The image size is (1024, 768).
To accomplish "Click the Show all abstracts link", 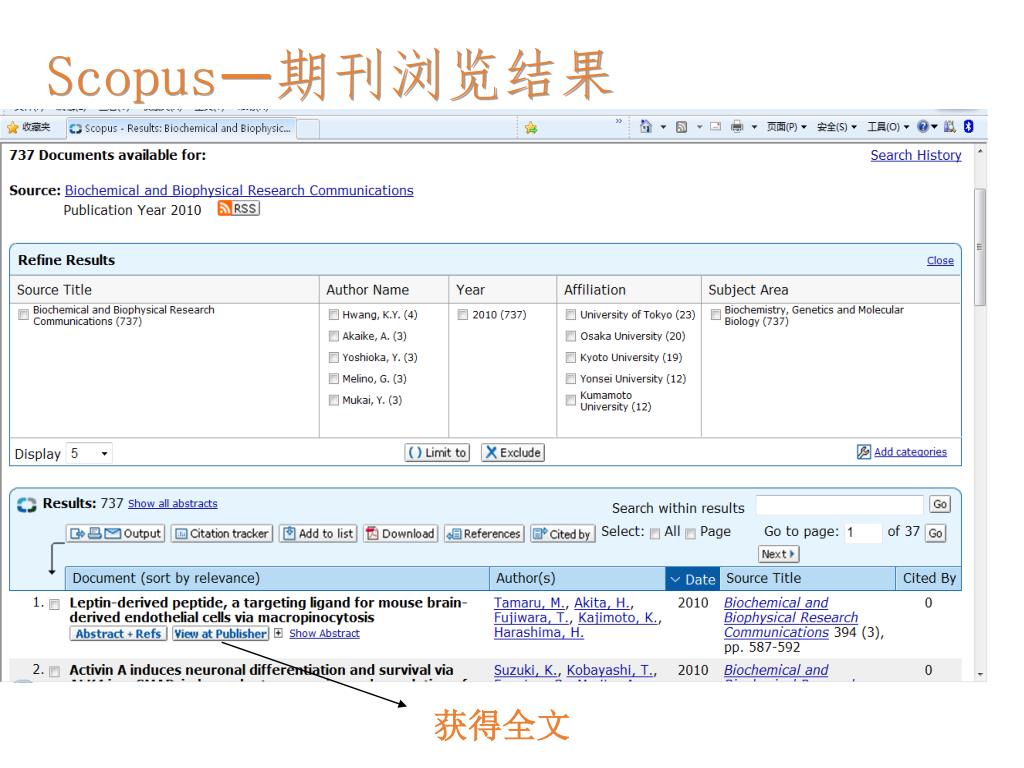I will [x=172, y=504].
